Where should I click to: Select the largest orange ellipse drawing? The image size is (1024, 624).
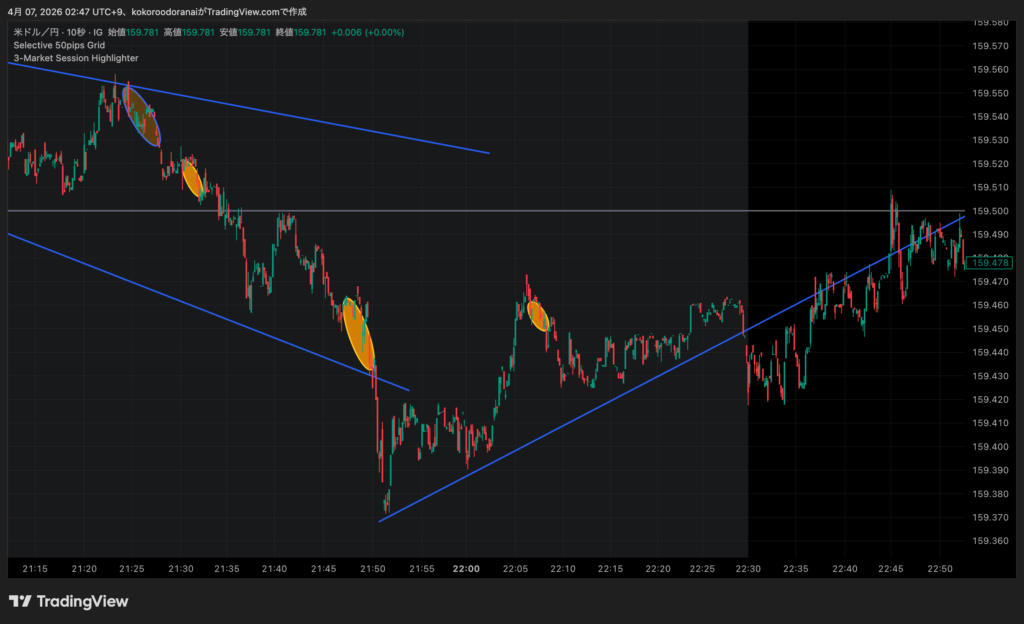pyautogui.click(x=358, y=334)
